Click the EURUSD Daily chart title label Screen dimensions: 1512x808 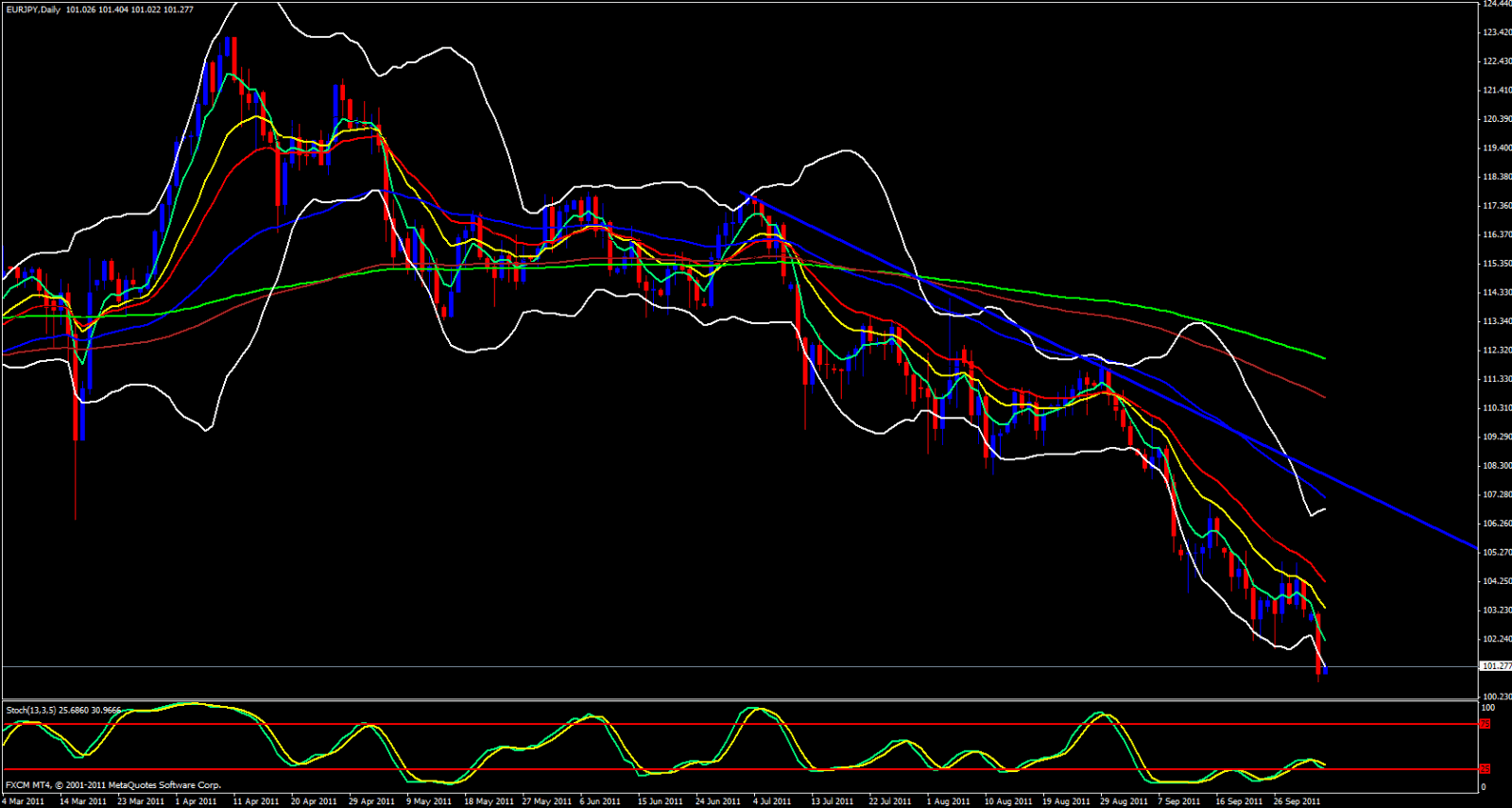(32, 9)
